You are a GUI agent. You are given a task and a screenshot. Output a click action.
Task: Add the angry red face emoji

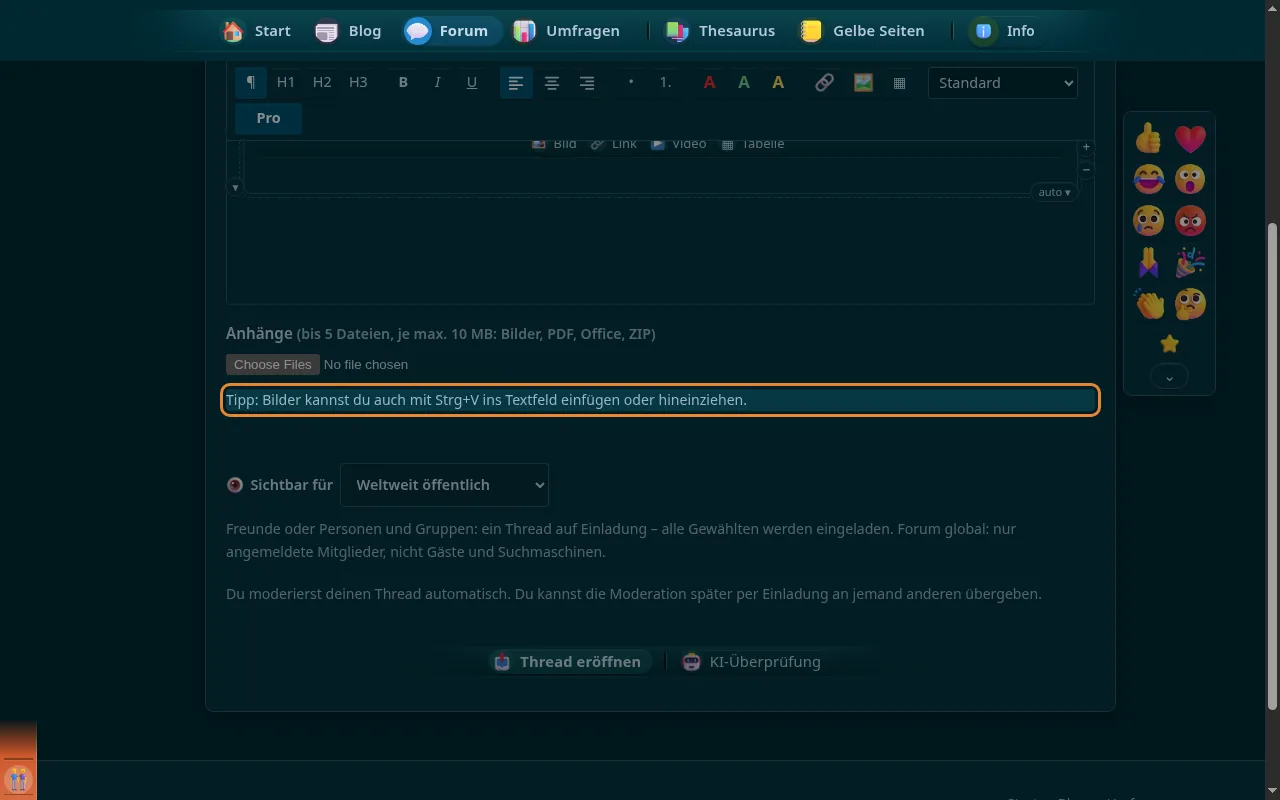pyautogui.click(x=1190, y=220)
